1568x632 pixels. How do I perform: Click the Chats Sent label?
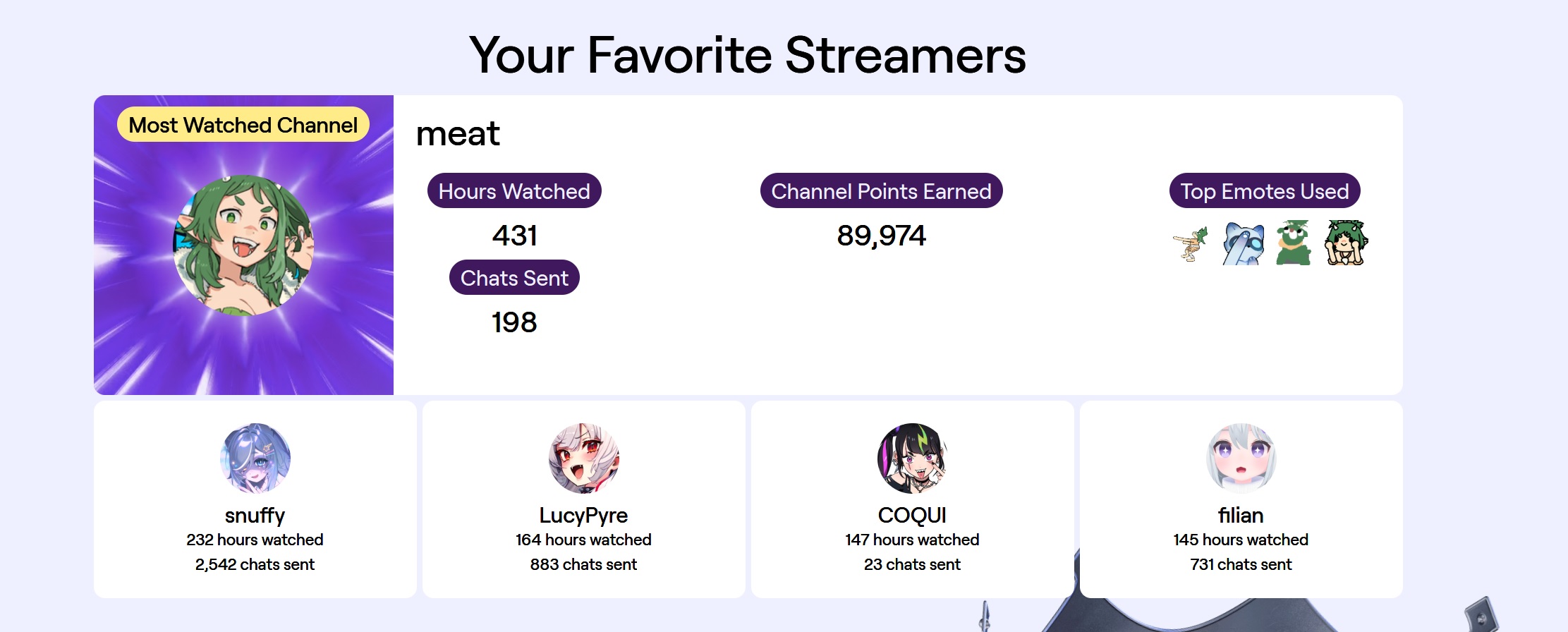pyautogui.click(x=514, y=278)
